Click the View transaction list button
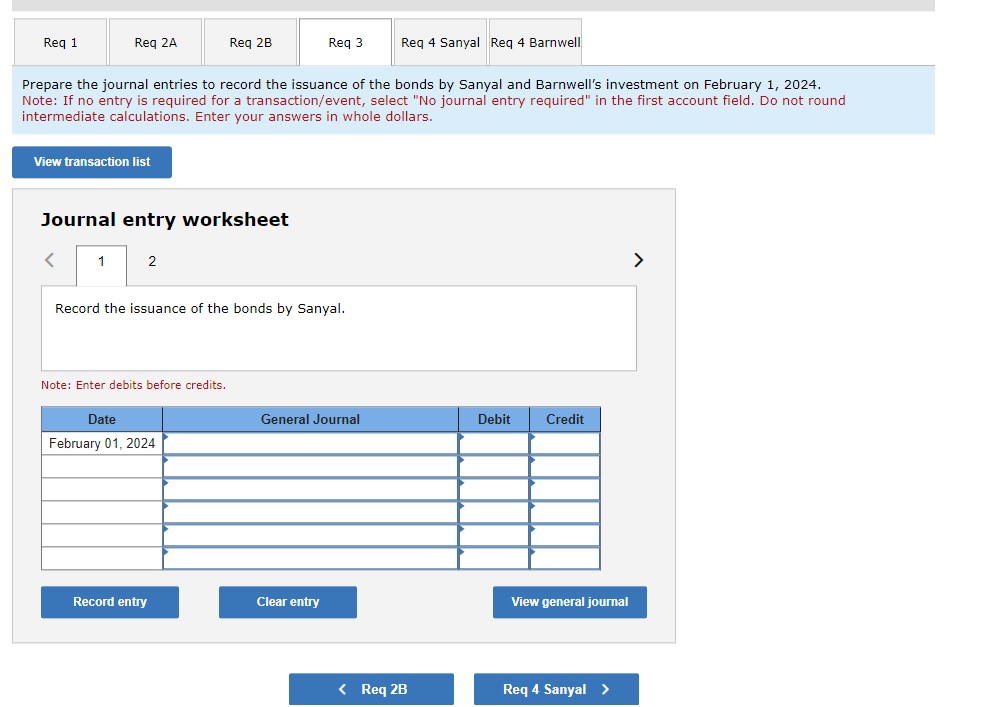This screenshot has height=707, width=1000. coord(92,161)
